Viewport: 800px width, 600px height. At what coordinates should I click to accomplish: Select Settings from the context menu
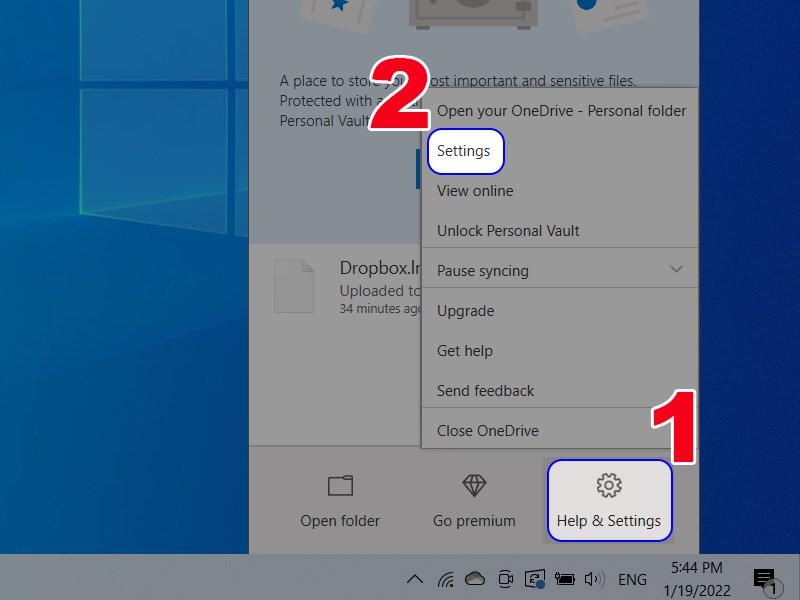point(465,151)
